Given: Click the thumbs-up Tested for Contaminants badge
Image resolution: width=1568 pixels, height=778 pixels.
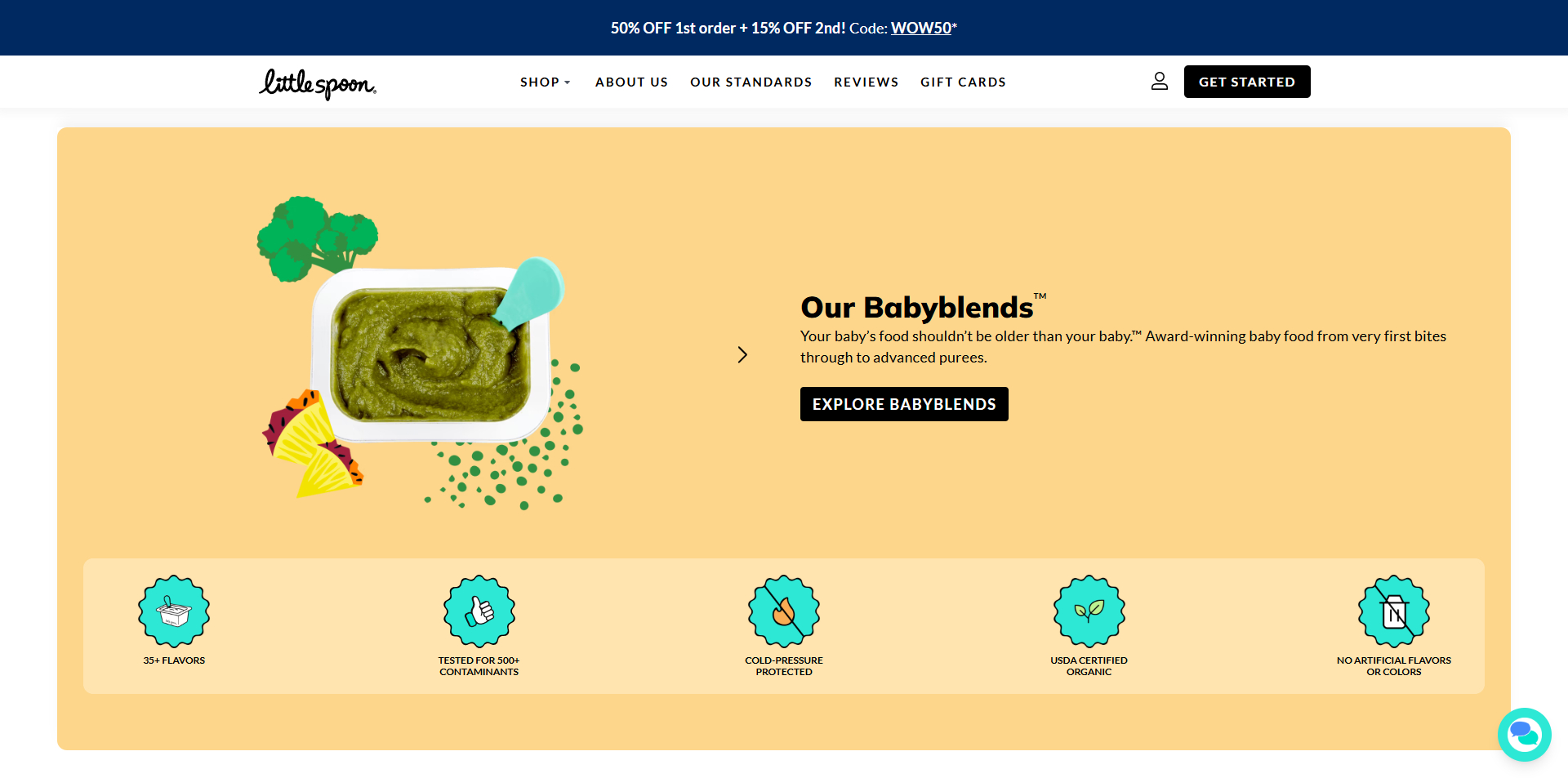Looking at the screenshot, I should pyautogui.click(x=479, y=611).
